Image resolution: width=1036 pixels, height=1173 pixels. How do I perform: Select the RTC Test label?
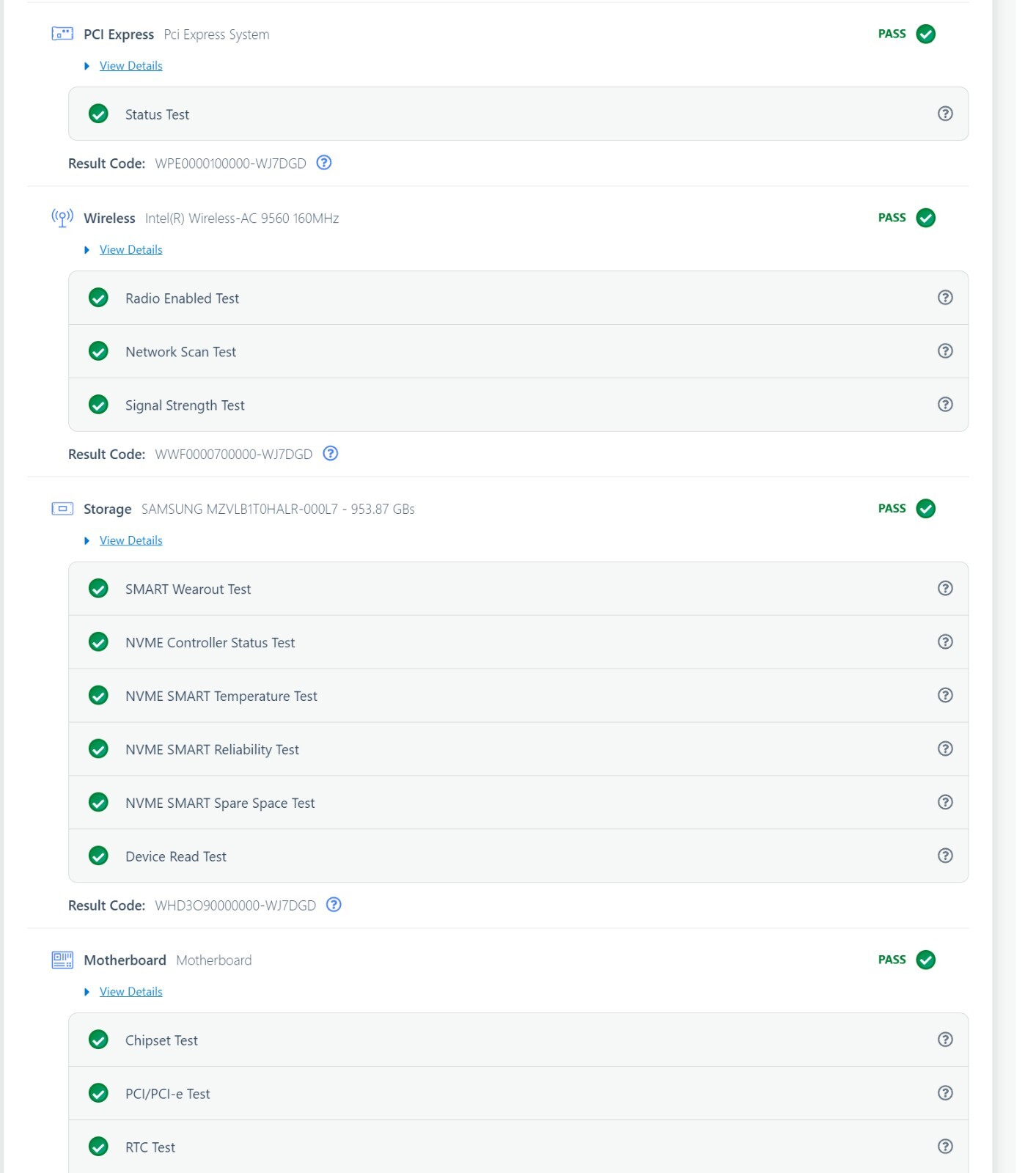pyautogui.click(x=150, y=1147)
